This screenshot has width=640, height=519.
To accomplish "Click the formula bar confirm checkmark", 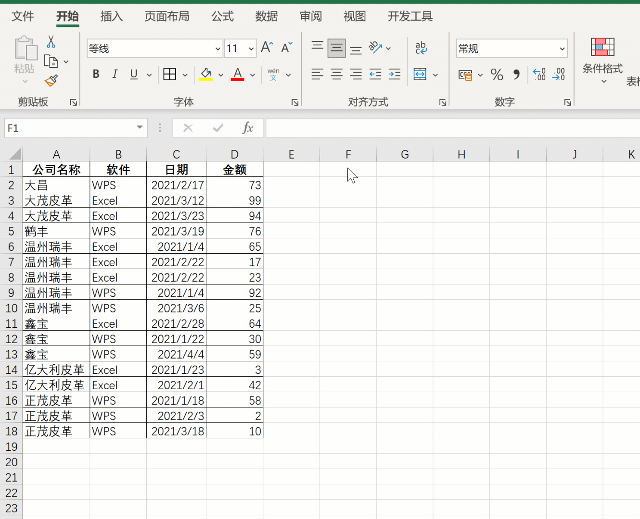I will pyautogui.click(x=218, y=128).
